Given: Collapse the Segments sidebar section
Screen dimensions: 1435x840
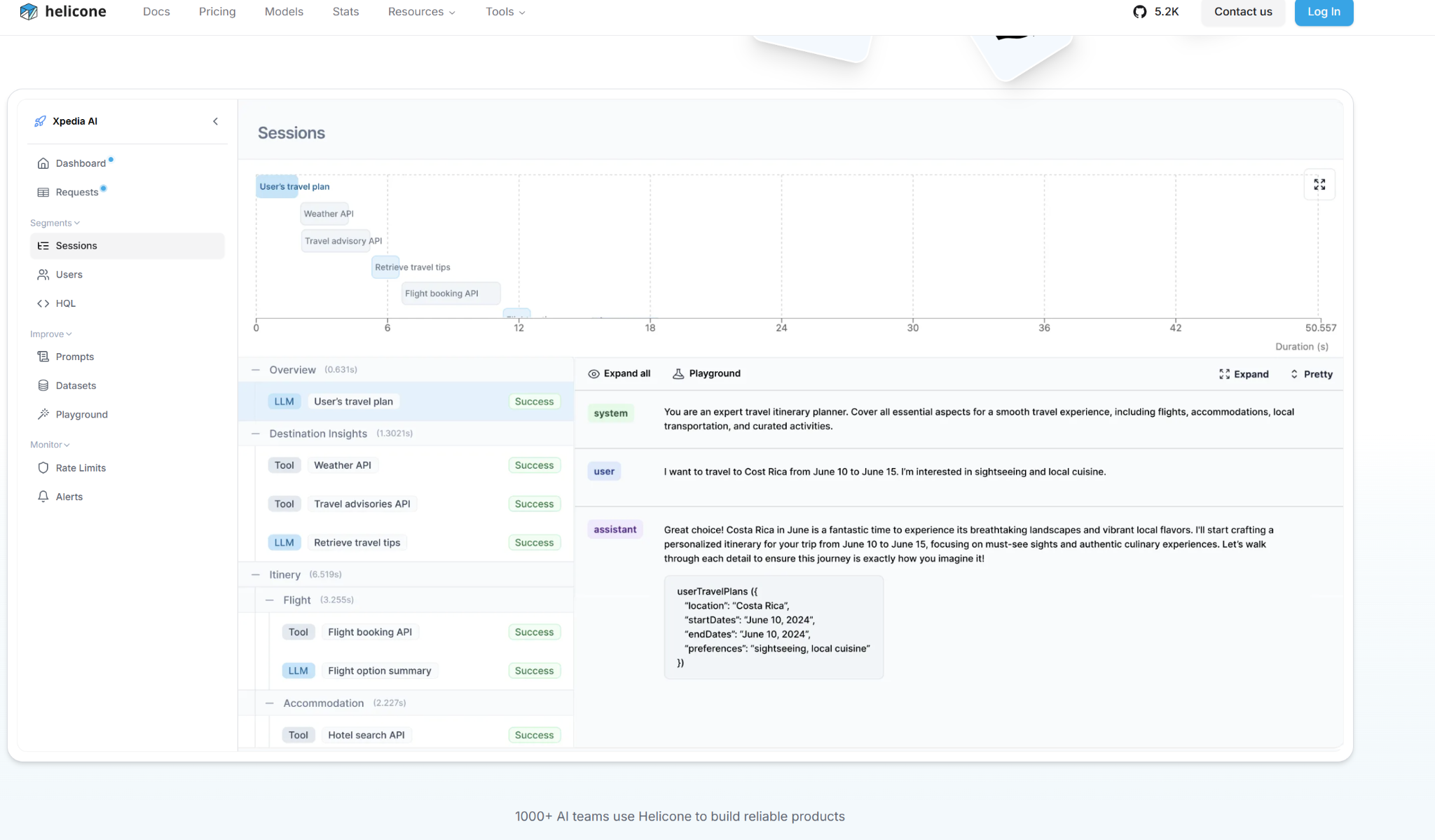Looking at the screenshot, I should tap(55, 223).
